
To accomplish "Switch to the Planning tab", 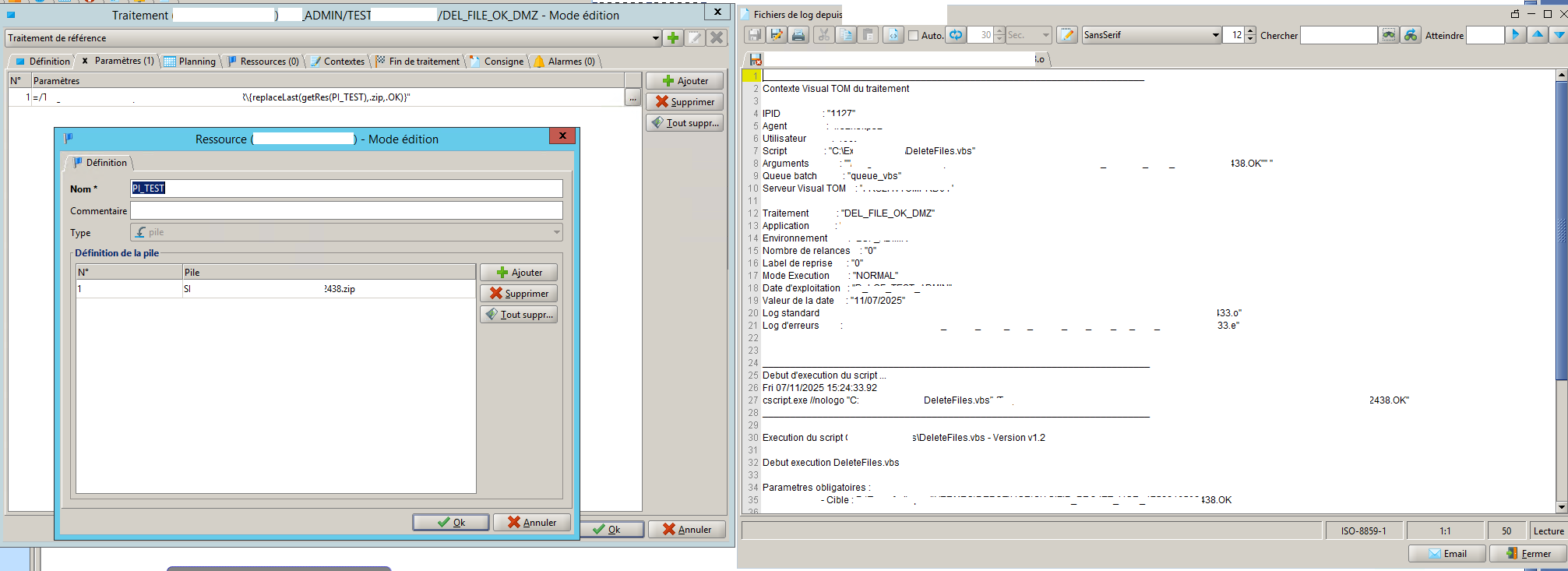I will [x=190, y=61].
